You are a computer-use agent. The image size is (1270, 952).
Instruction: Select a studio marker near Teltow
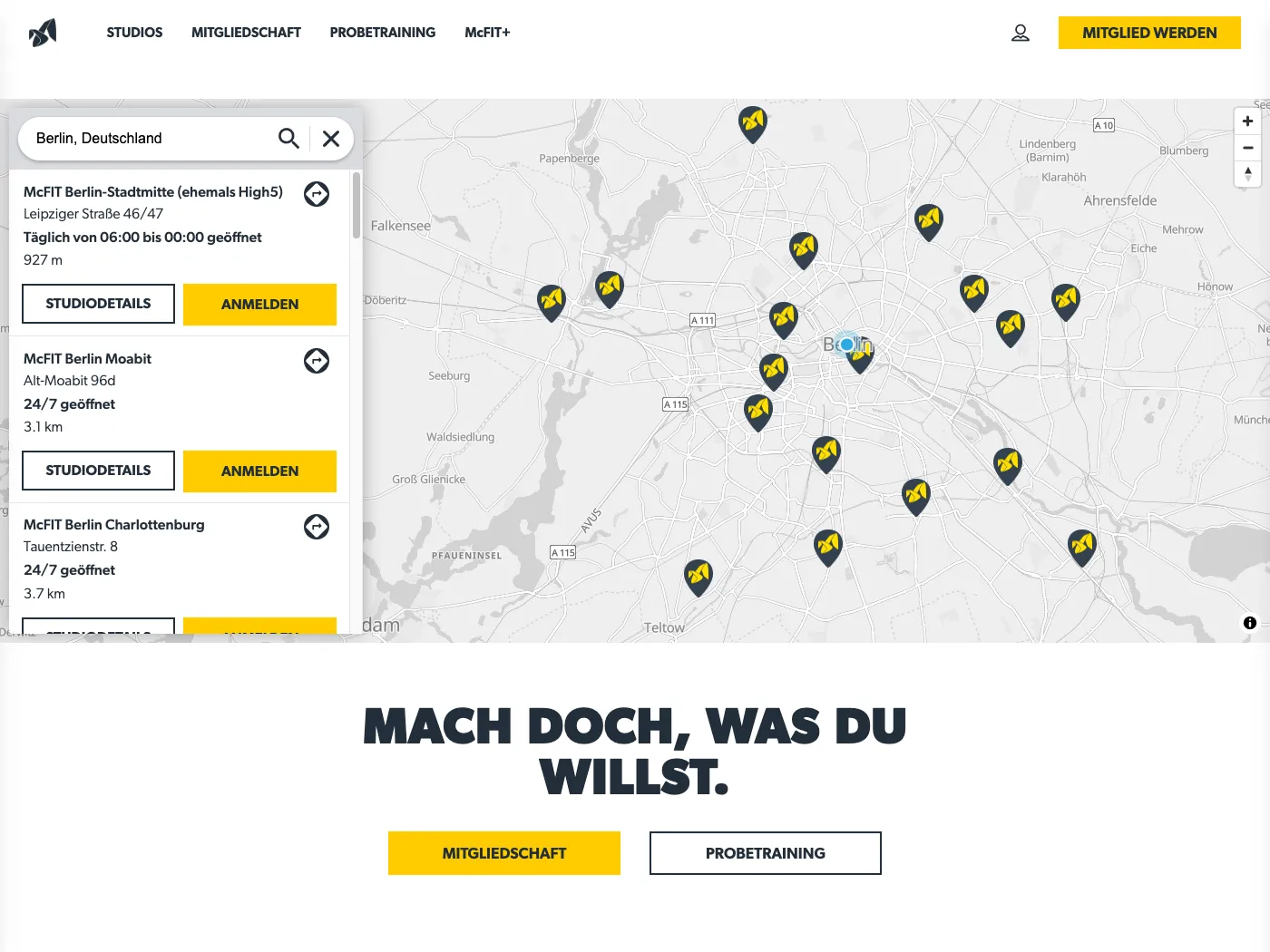coord(698,576)
